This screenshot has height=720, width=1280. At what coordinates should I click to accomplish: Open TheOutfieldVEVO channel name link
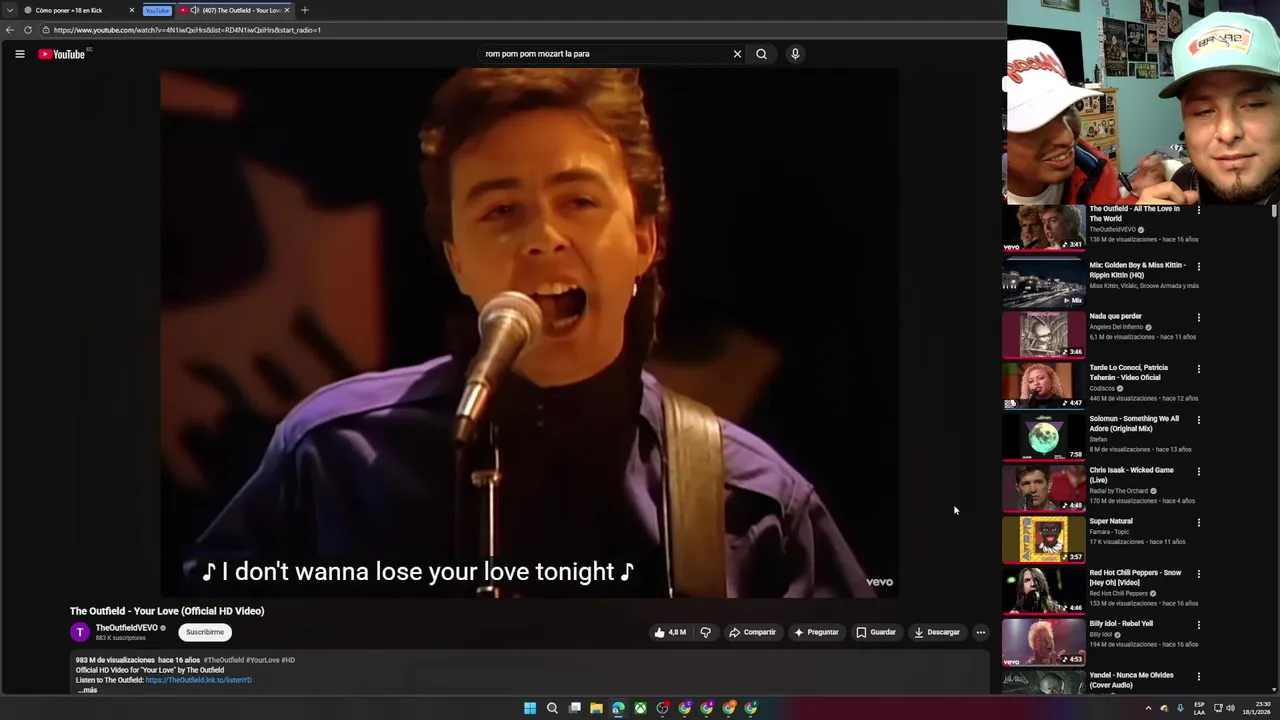(x=127, y=628)
